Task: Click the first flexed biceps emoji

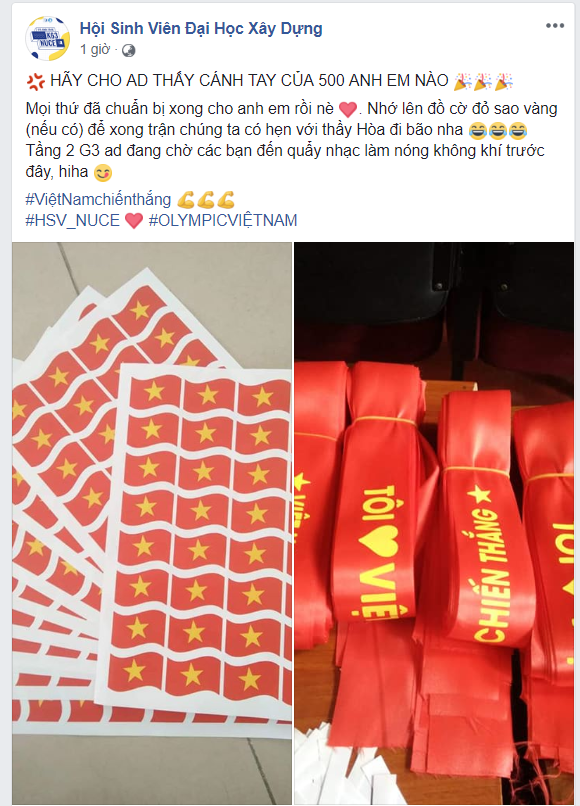Action: [x=186, y=199]
